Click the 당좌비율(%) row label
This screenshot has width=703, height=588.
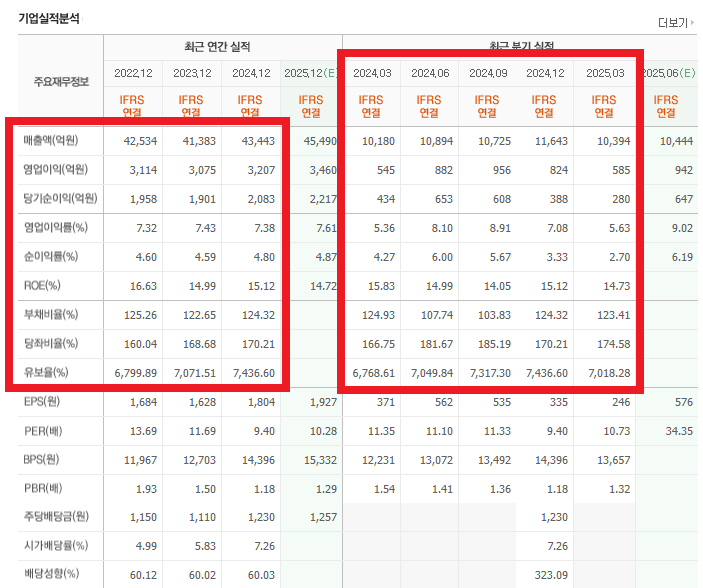pos(51,344)
